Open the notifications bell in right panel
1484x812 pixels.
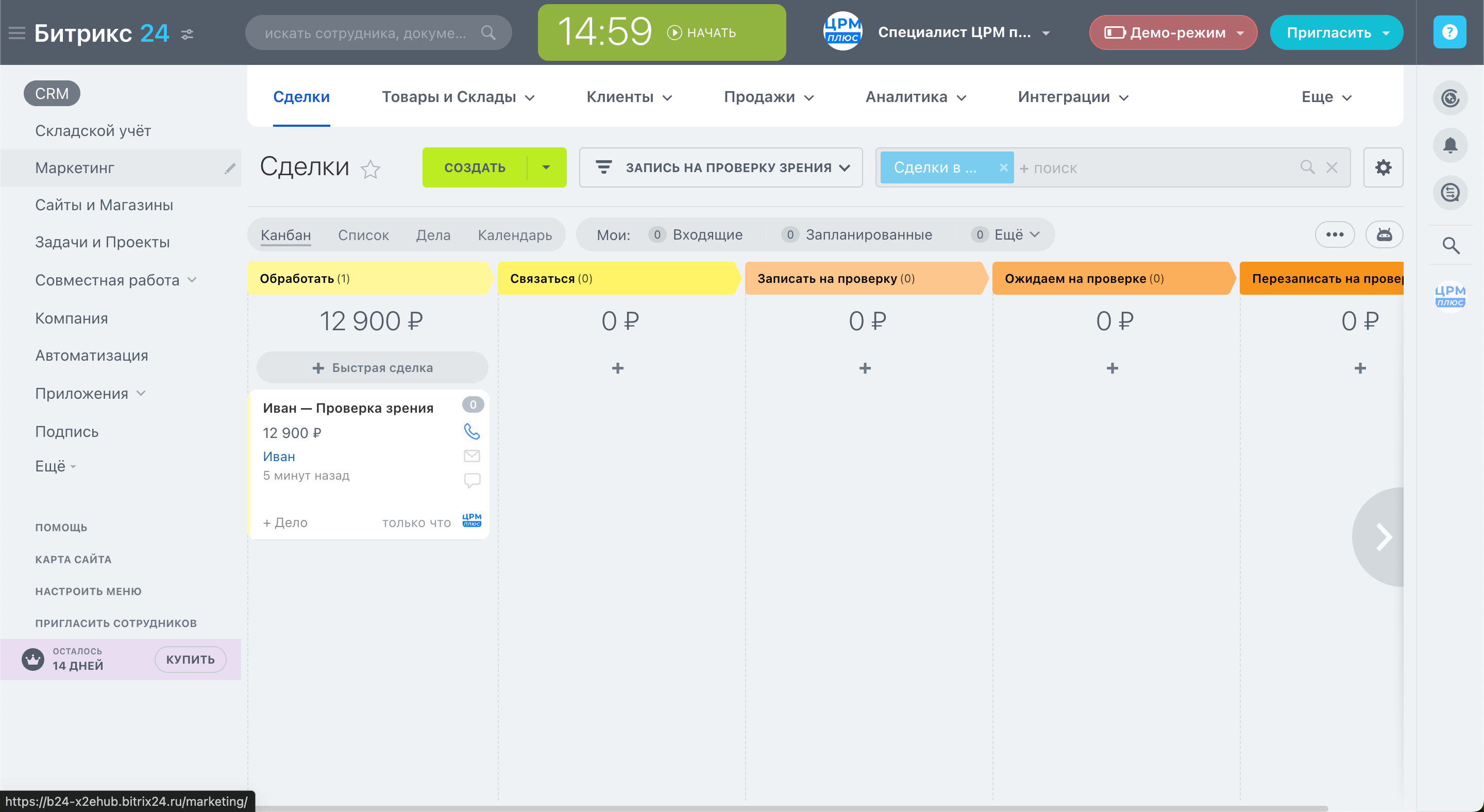(1450, 145)
